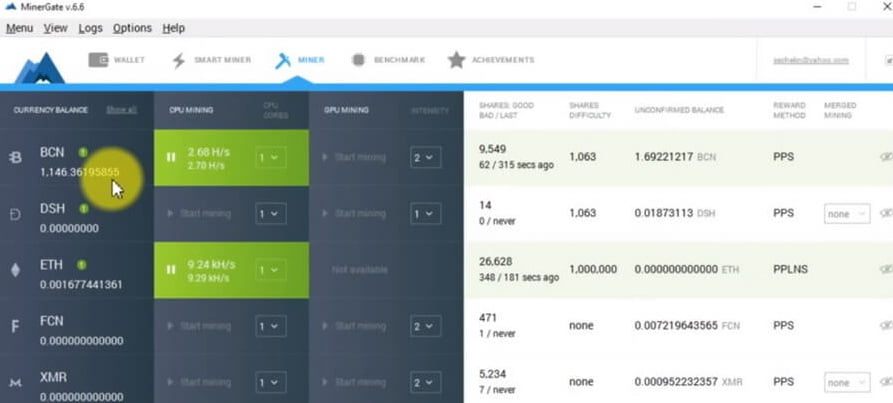893x403 pixels.
Task: Click the FCN currency icon
Action: pyautogui.click(x=15, y=327)
